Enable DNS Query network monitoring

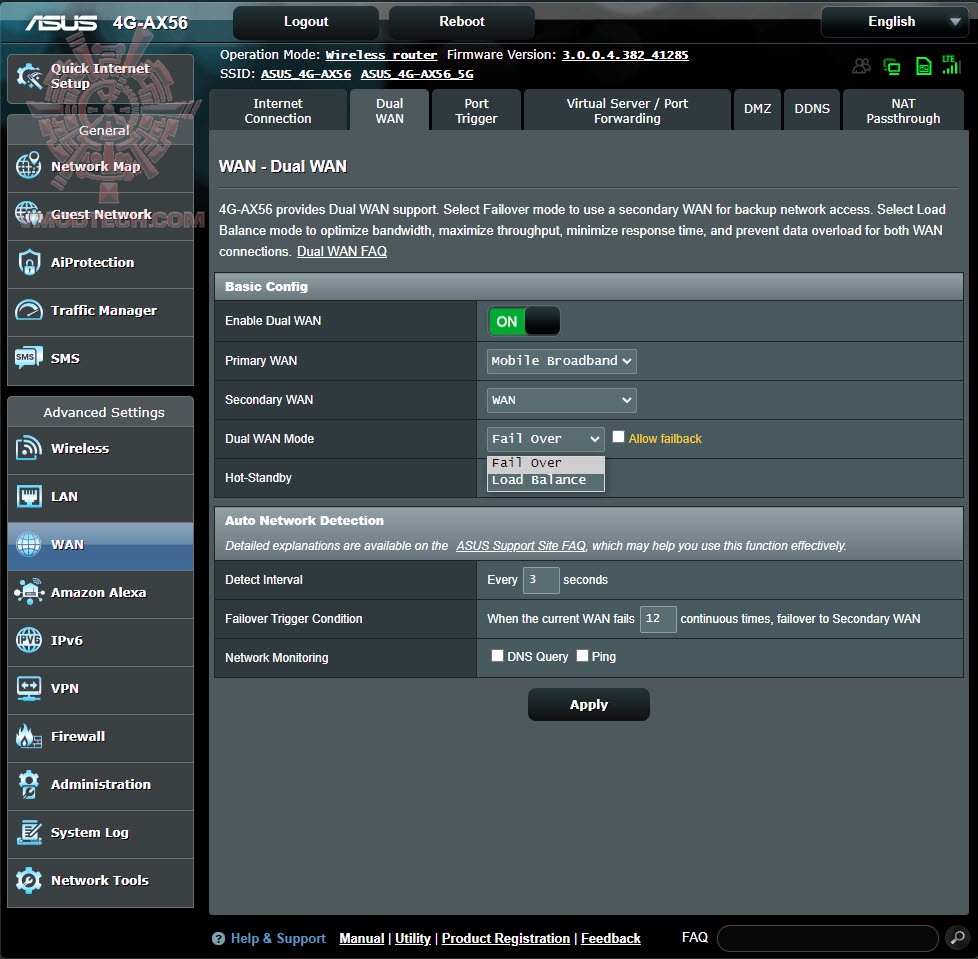pyautogui.click(x=497, y=655)
